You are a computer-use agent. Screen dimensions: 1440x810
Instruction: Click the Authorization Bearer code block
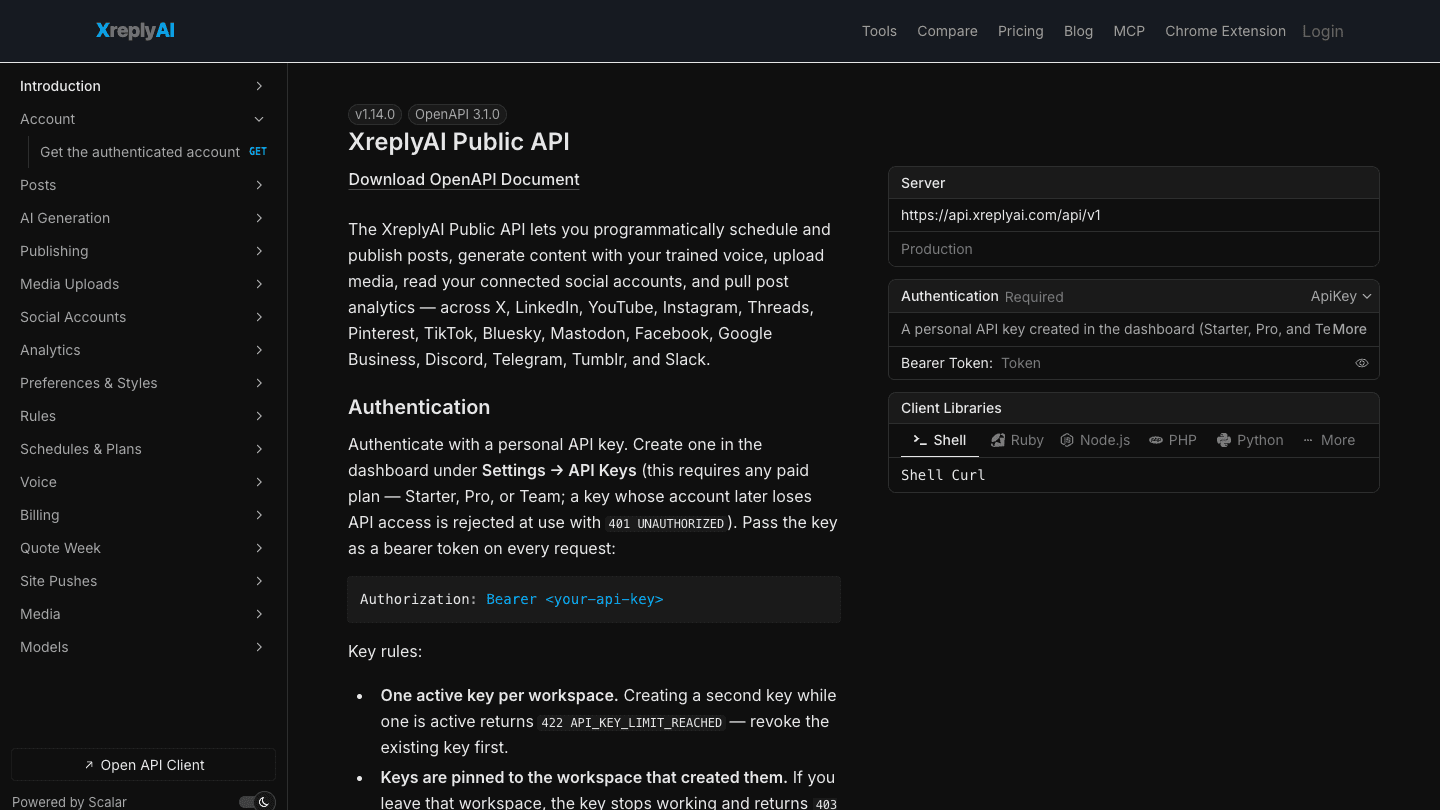pyautogui.click(x=594, y=599)
